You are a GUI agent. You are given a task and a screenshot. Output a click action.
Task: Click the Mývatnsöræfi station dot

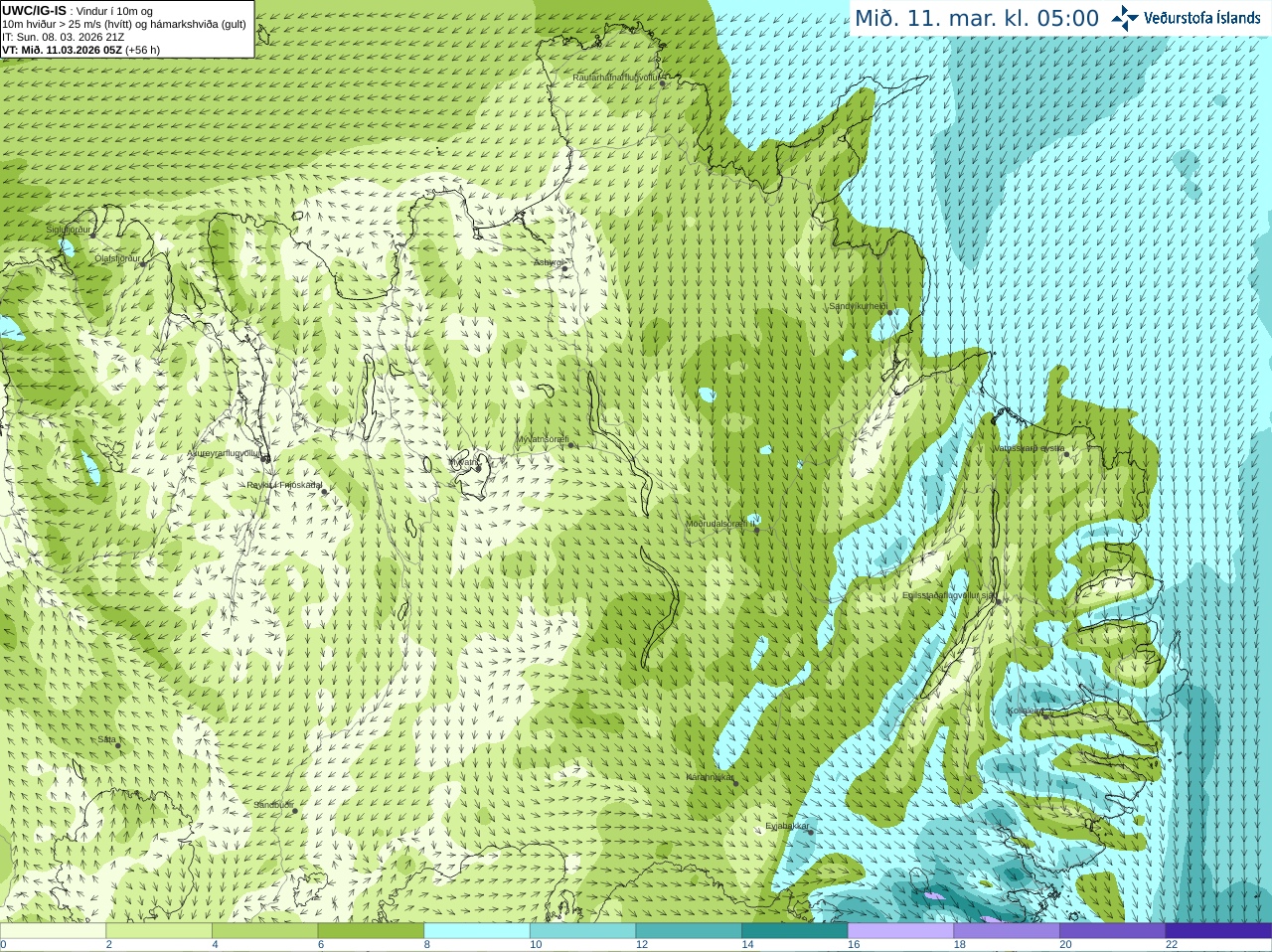(x=571, y=444)
